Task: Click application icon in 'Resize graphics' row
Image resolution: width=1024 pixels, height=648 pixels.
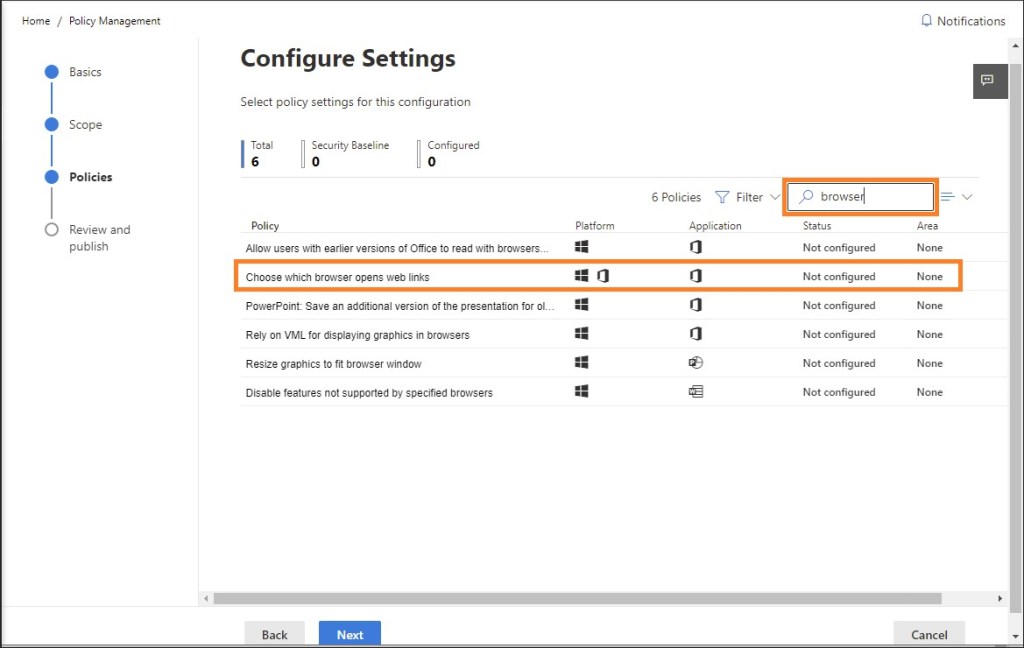Action: point(696,362)
